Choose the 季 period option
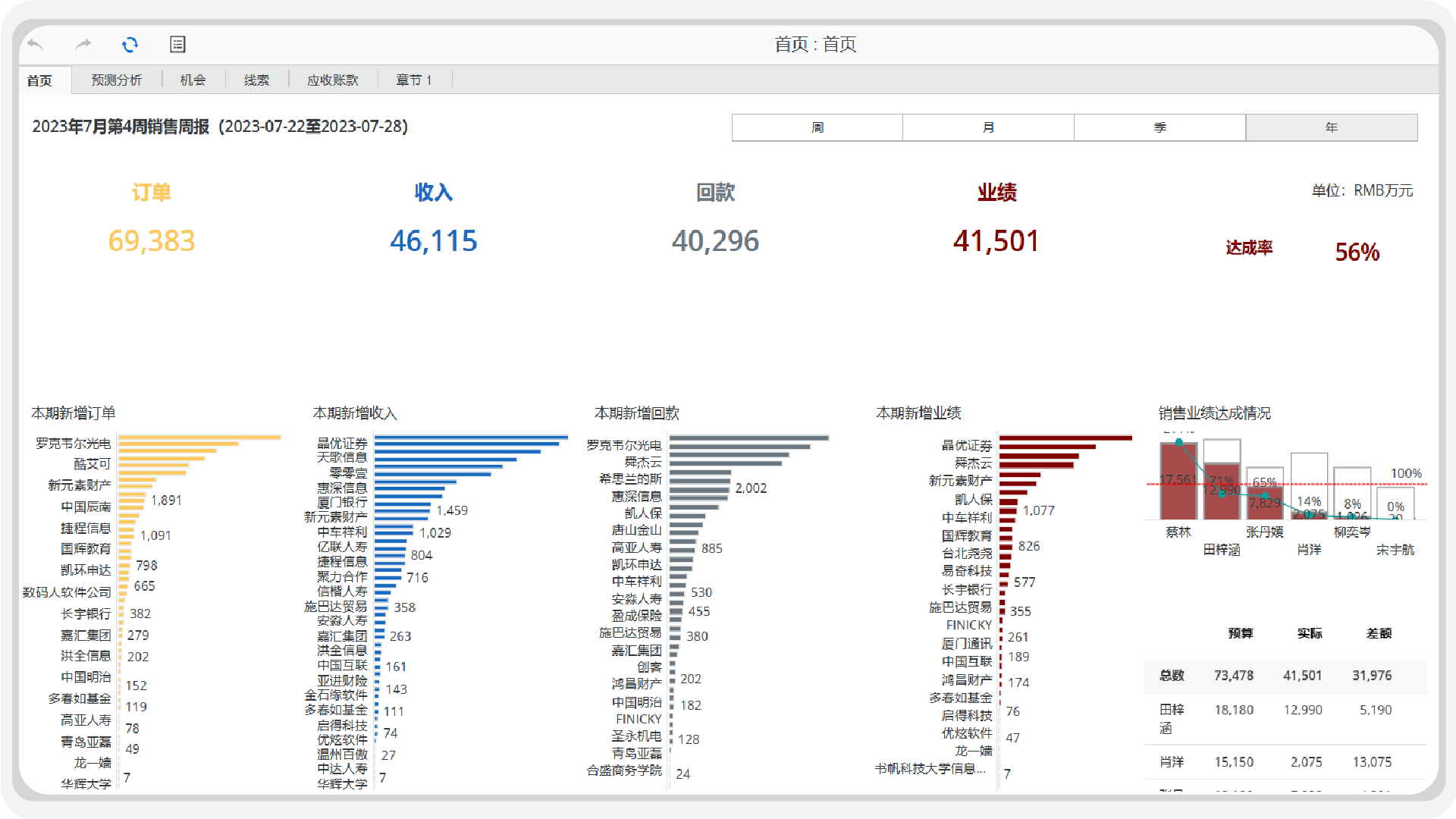The height and width of the screenshot is (819, 1456). 1159,127
